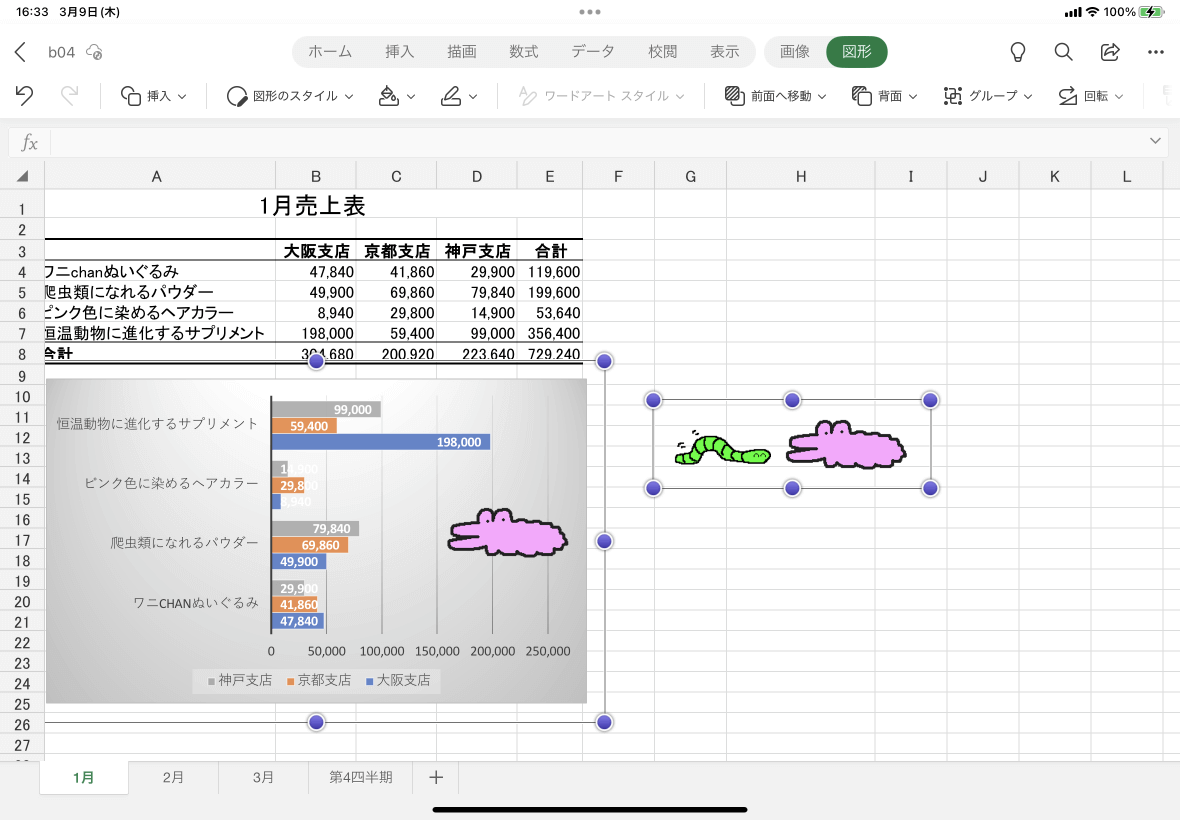
Task: Tap the three dots at top center
Action: click(x=590, y=12)
